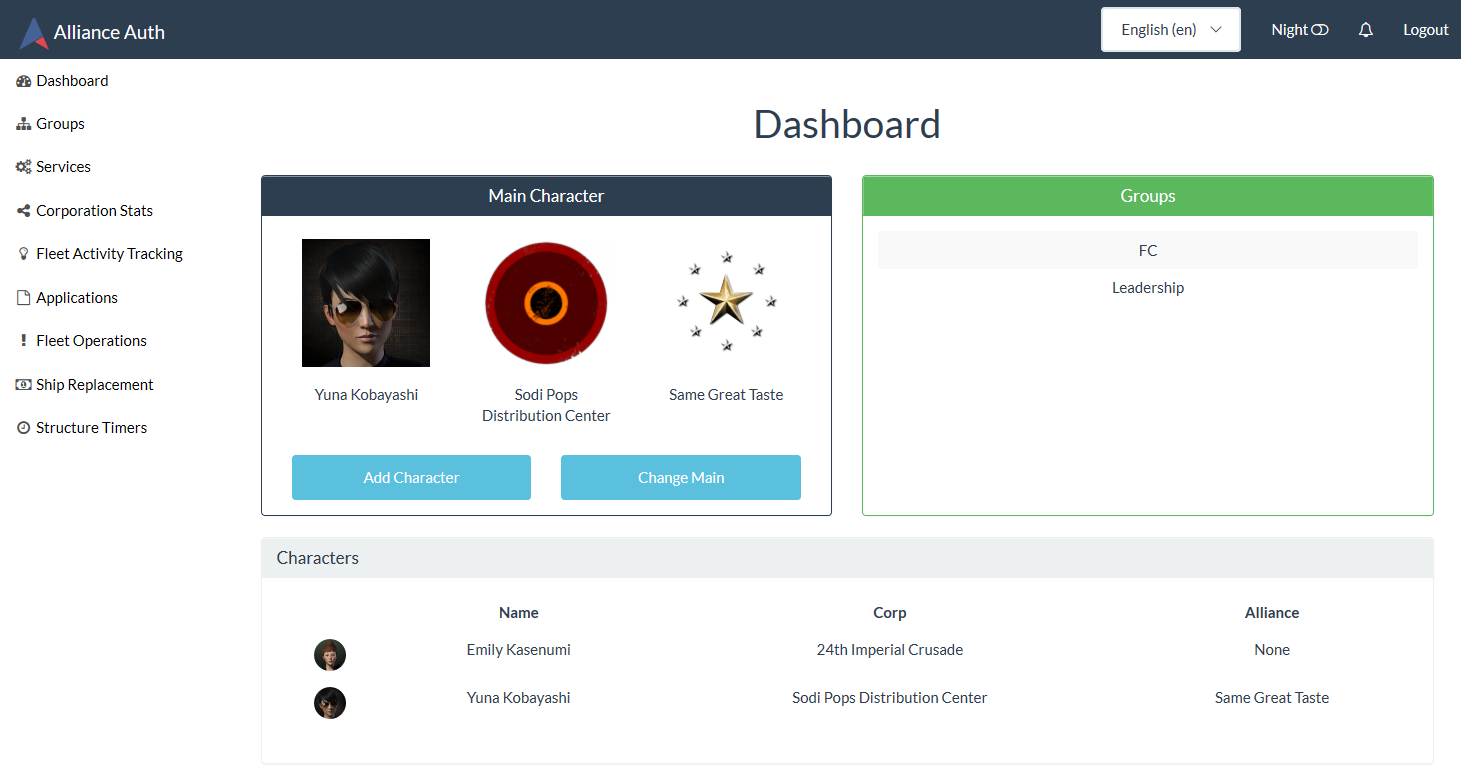Click the Leadership group entry

[1147, 287]
